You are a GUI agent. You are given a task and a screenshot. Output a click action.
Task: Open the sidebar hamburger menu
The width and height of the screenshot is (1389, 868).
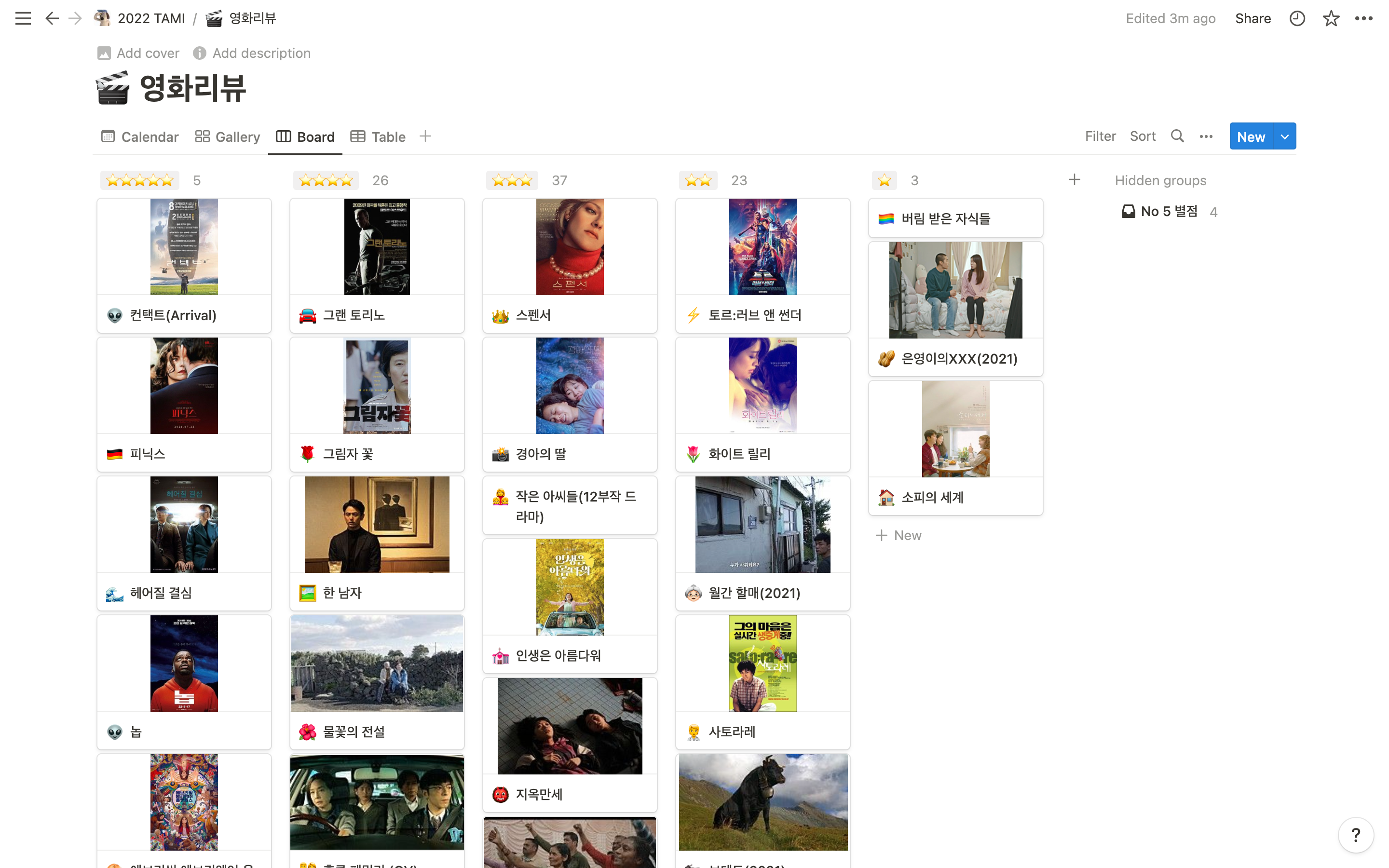click(23, 18)
